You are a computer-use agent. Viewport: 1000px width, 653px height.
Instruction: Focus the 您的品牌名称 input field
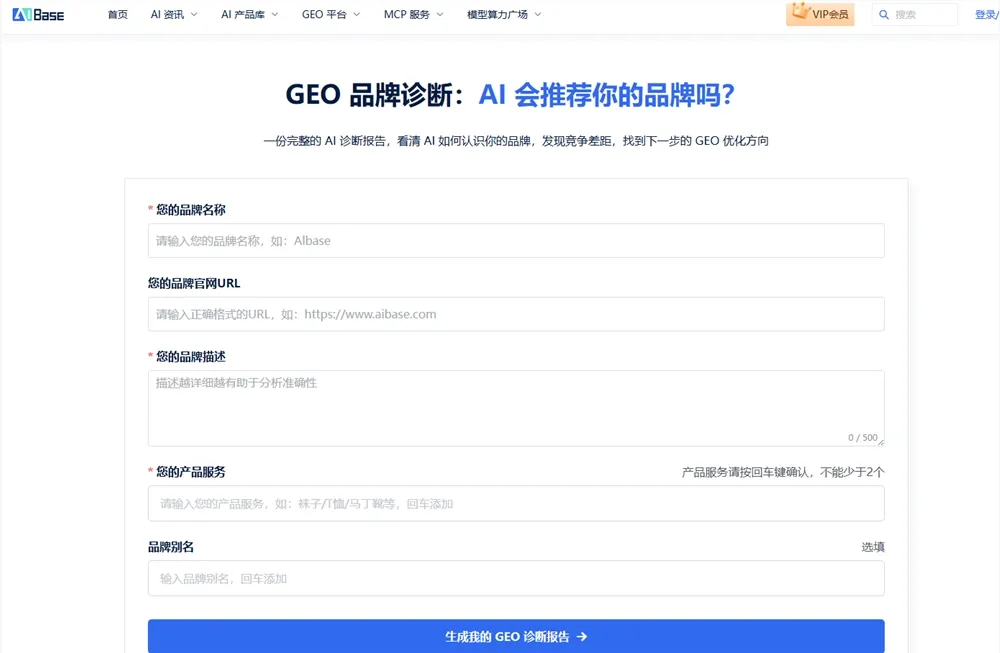coord(516,240)
